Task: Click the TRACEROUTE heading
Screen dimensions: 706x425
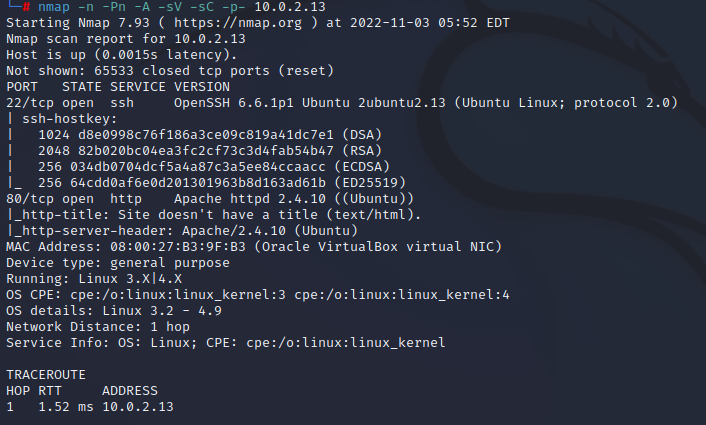Action: (x=46, y=375)
